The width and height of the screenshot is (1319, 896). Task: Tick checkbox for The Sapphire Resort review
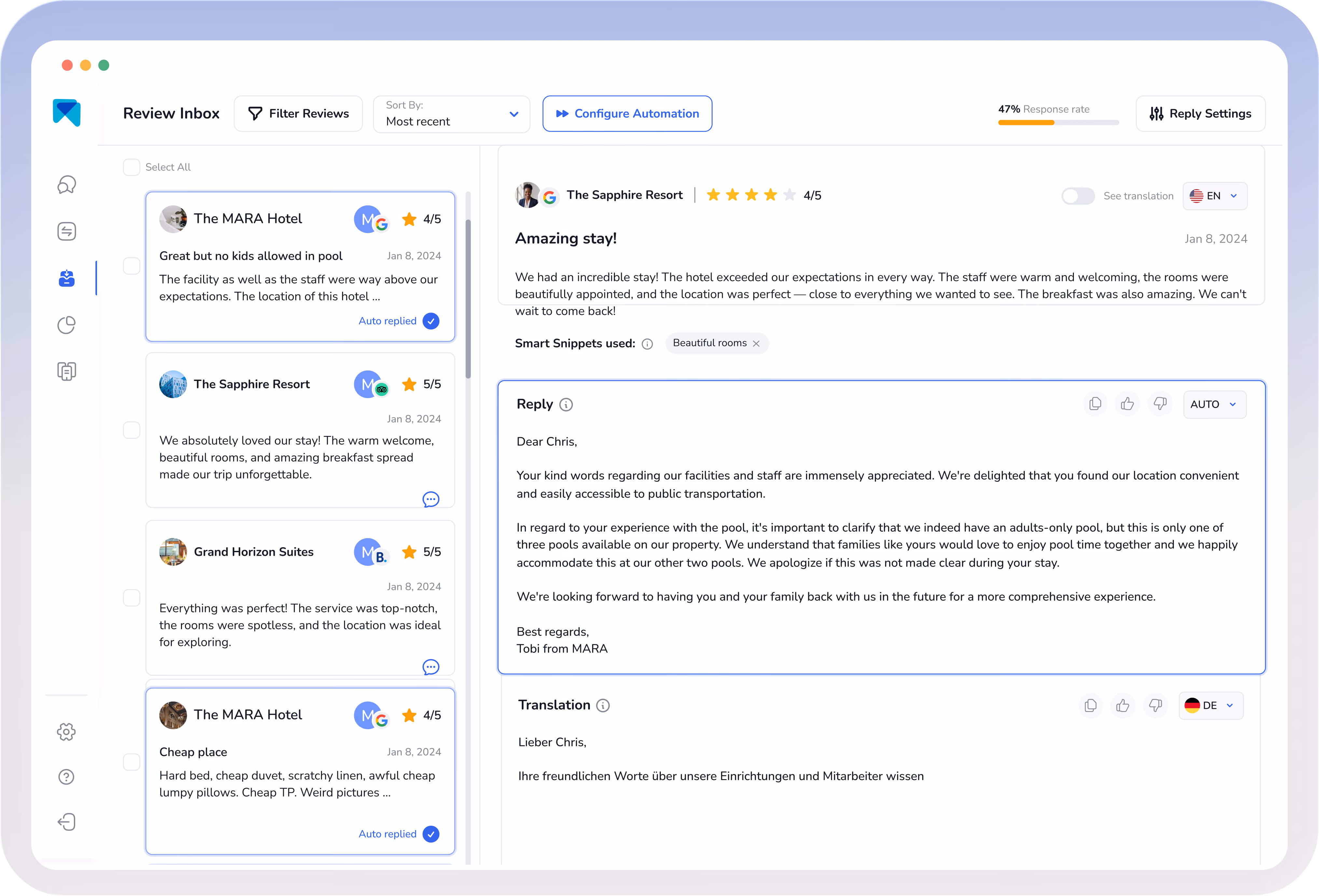(132, 430)
